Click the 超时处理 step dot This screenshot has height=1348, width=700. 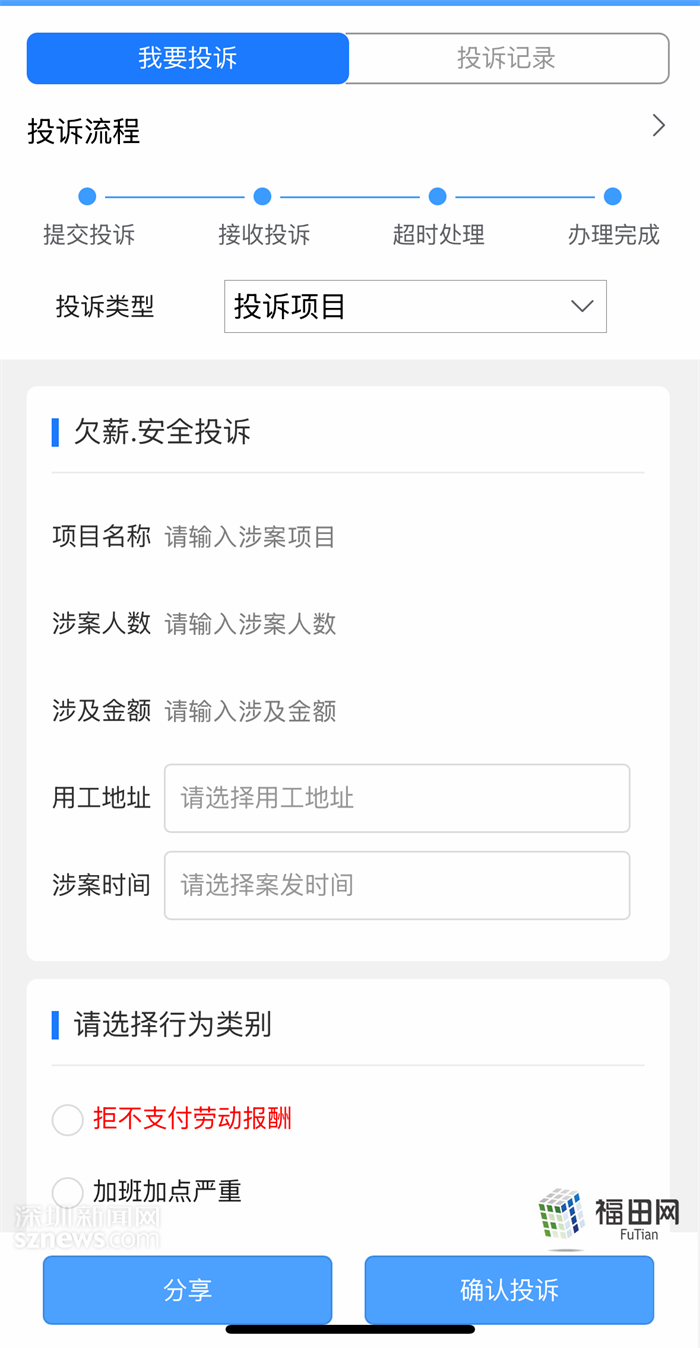click(437, 196)
